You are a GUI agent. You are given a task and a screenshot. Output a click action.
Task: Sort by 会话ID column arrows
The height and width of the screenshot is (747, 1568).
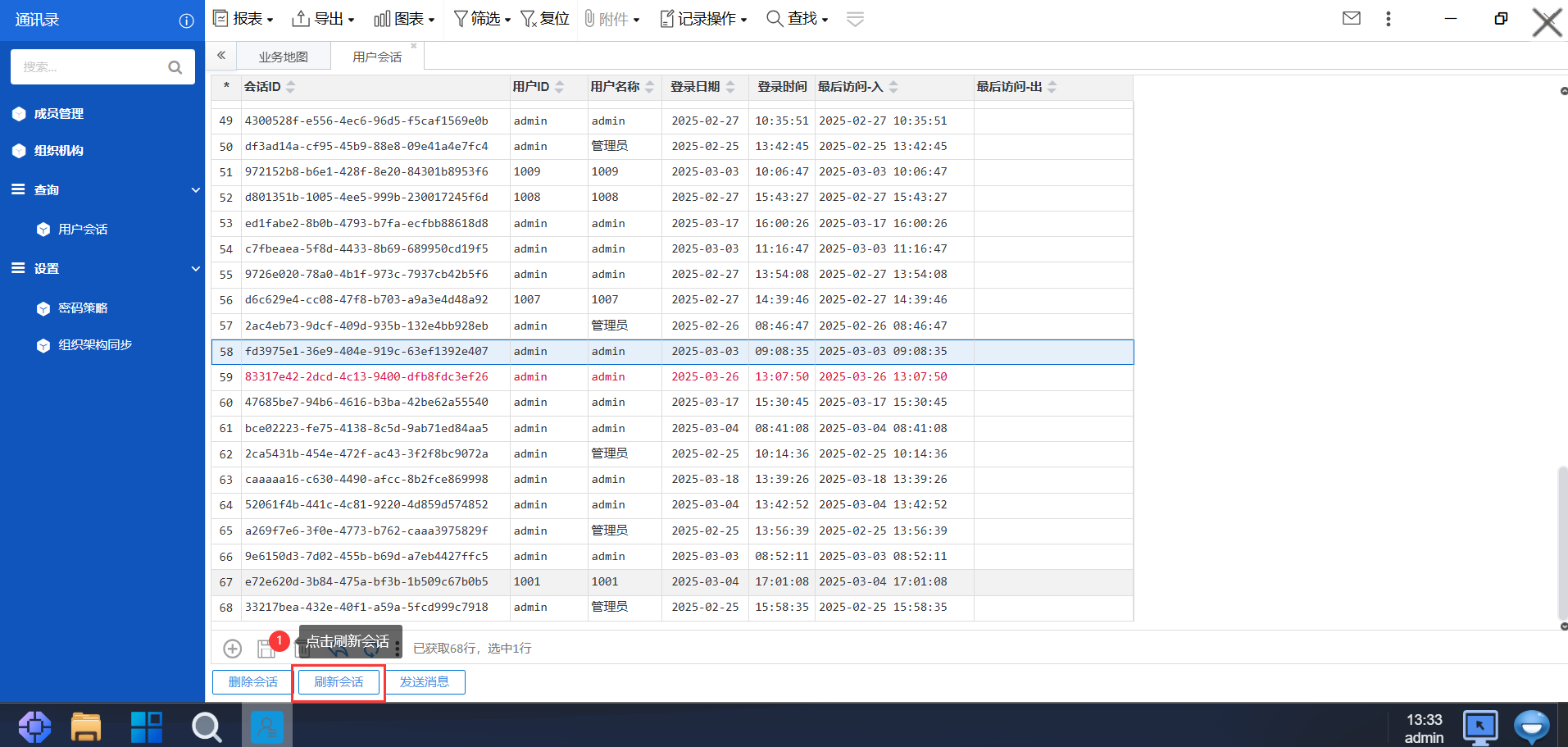point(291,87)
